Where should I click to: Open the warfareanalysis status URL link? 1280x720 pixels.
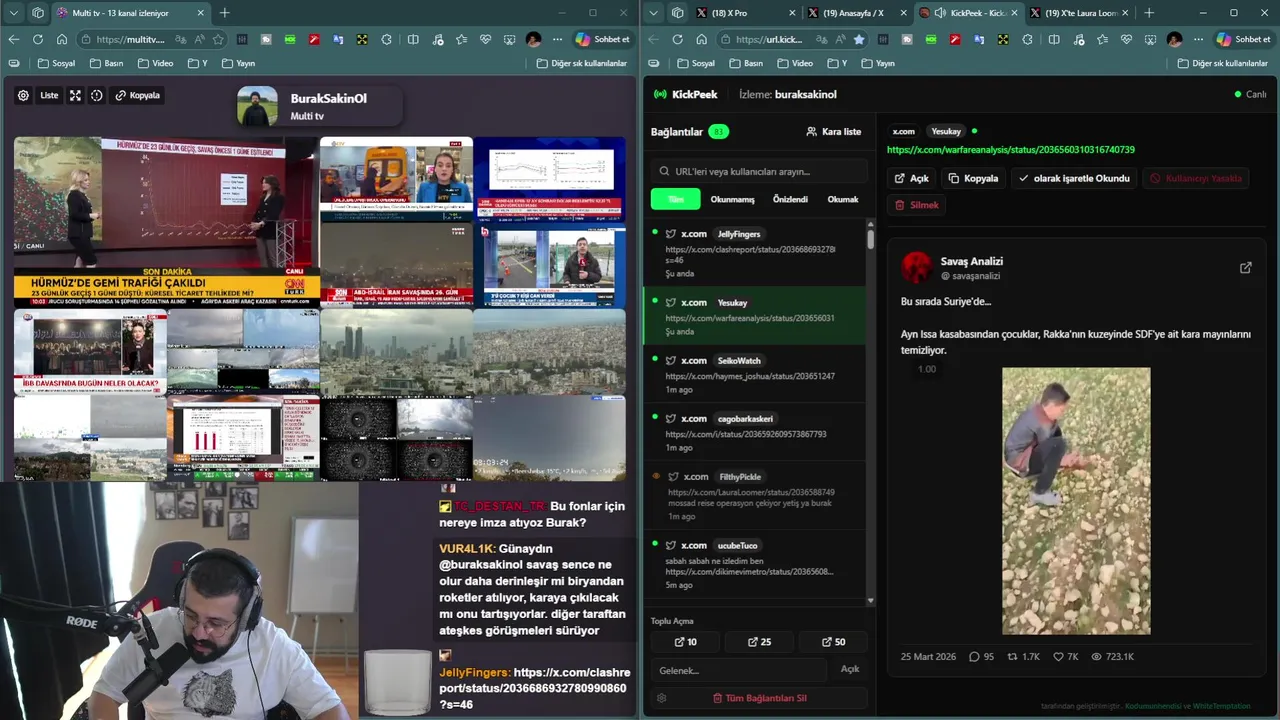point(1010,150)
